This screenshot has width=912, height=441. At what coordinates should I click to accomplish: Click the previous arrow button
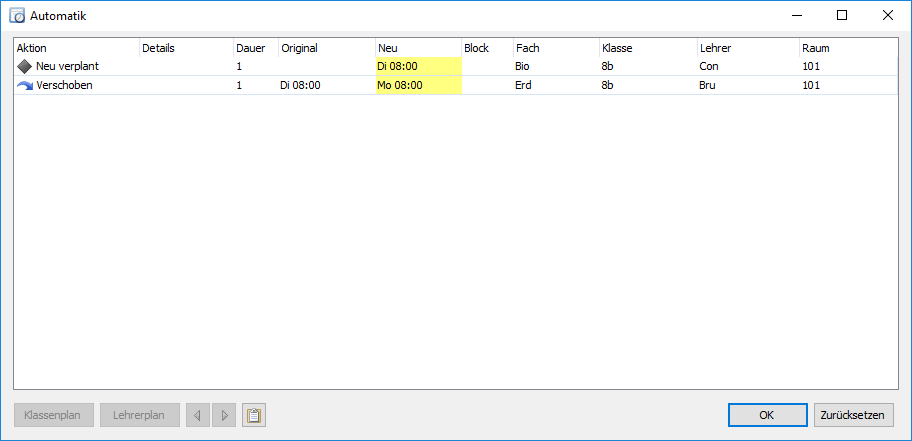(x=198, y=415)
